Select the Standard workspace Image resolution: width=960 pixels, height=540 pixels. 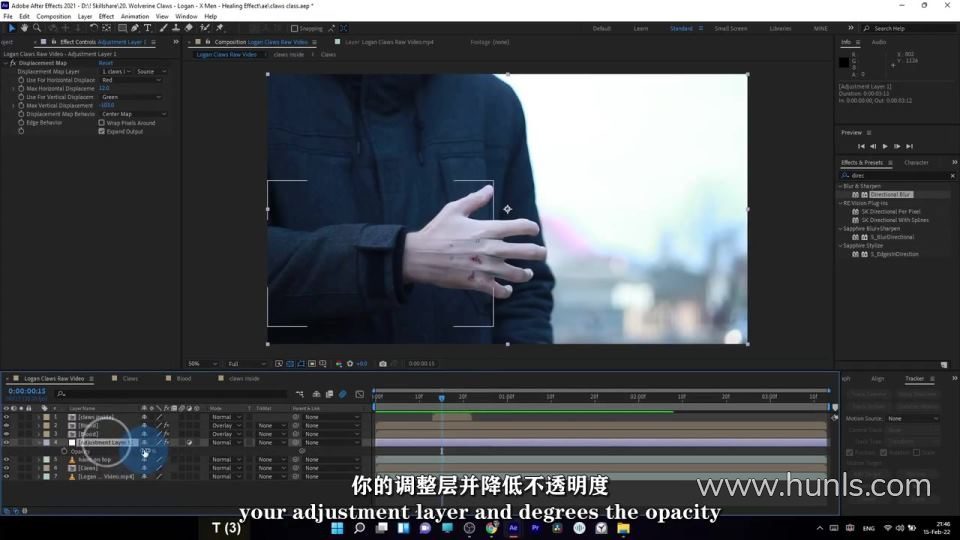tap(681, 28)
